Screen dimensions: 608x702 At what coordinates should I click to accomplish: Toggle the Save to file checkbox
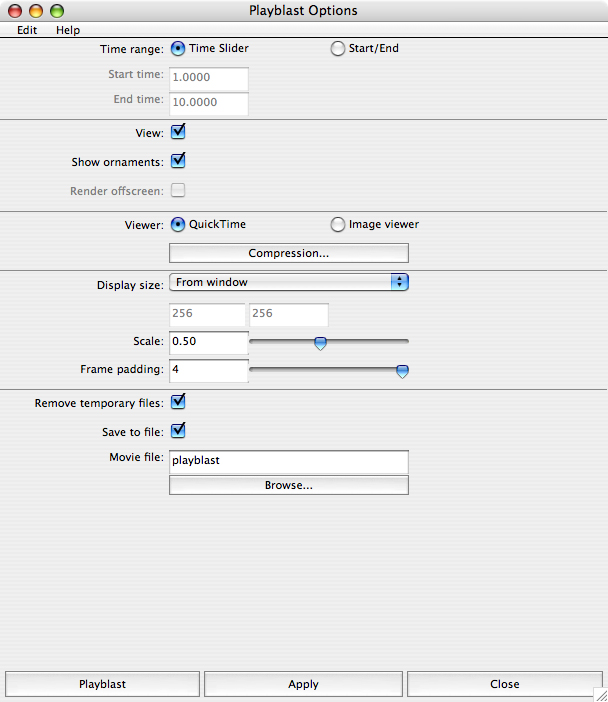click(178, 431)
